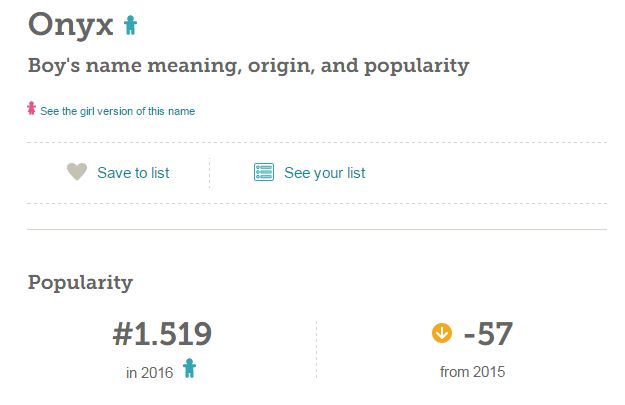
Task: Click the heart icon for saving
Action: click(77, 172)
